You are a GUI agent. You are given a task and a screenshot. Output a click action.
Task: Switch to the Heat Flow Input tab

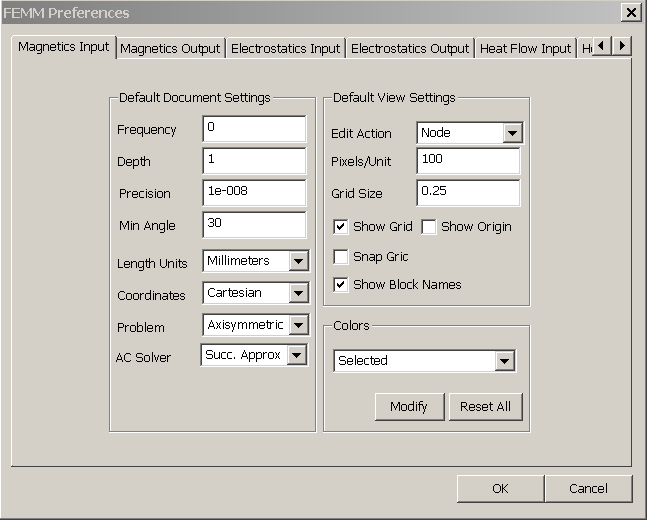525,49
